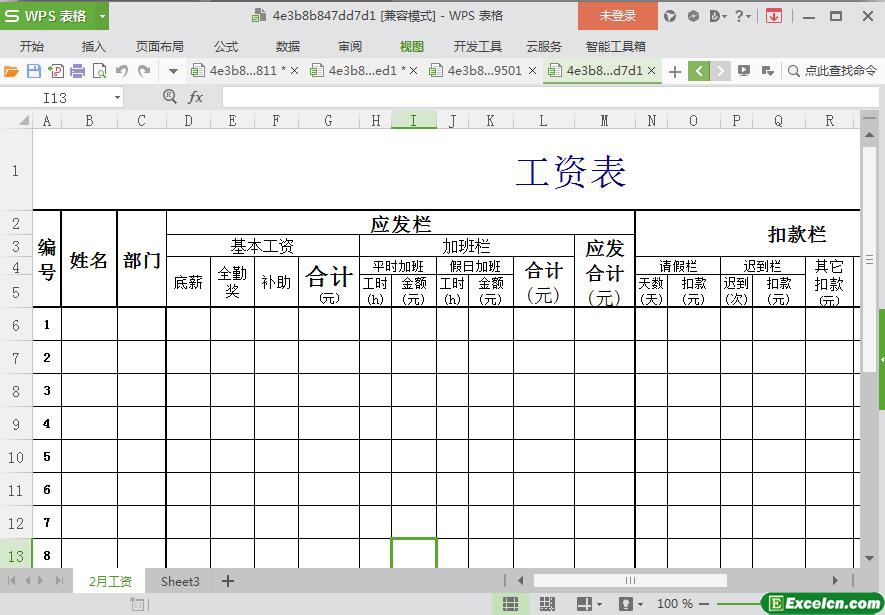The image size is (885, 615).
Task: Click the red download arrow icon
Action: pyautogui.click(x=773, y=16)
